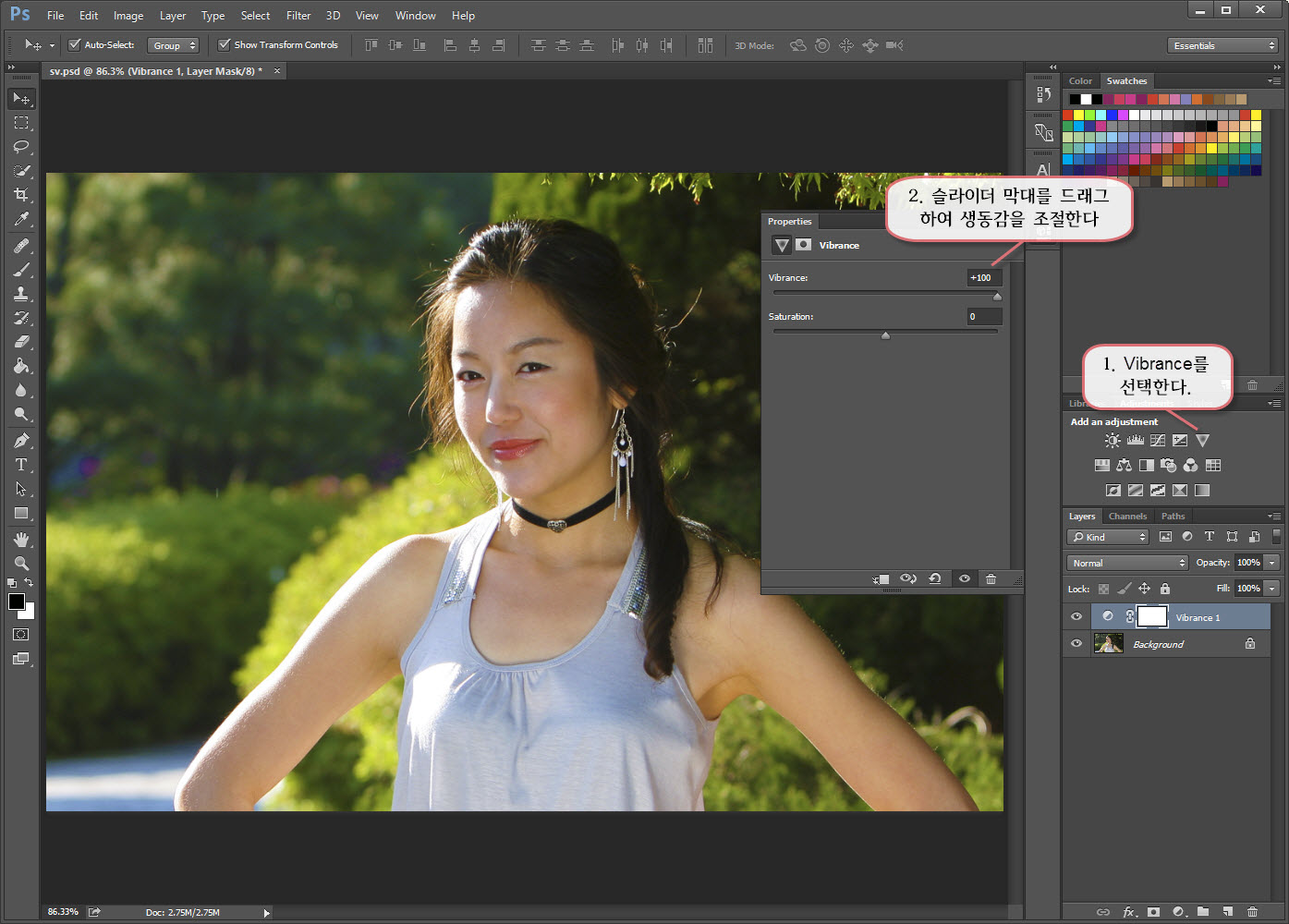Add an Exposure adjustment
1289x924 pixels.
(x=1180, y=441)
